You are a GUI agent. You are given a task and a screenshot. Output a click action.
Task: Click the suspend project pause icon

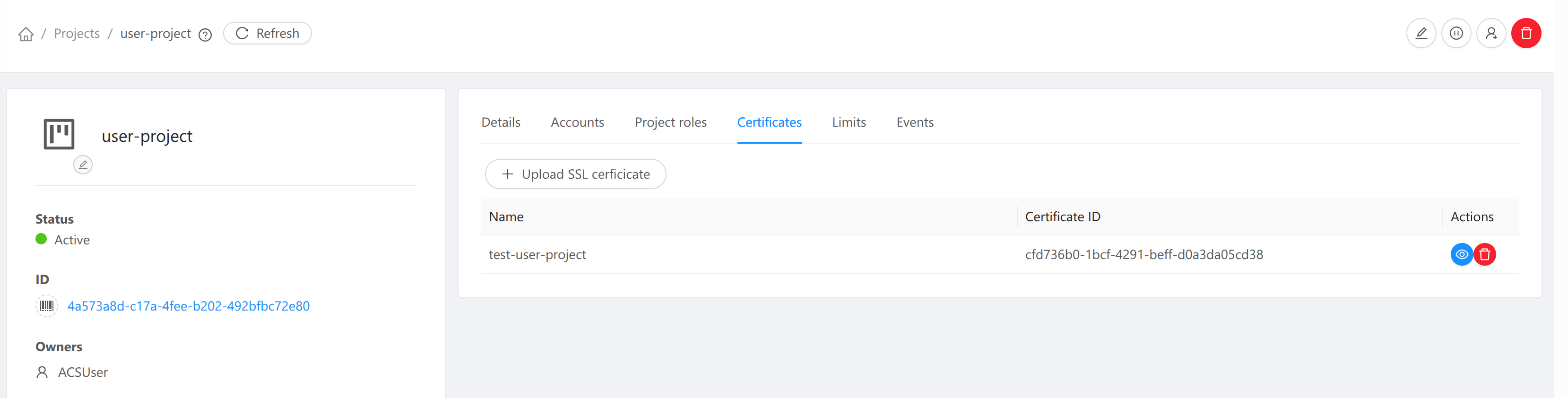[1456, 34]
